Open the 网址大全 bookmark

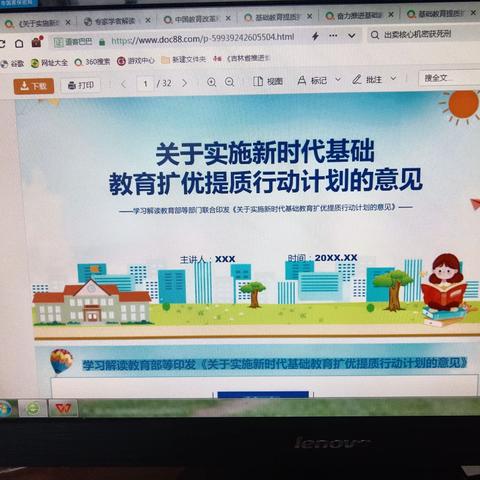pyautogui.click(x=49, y=63)
